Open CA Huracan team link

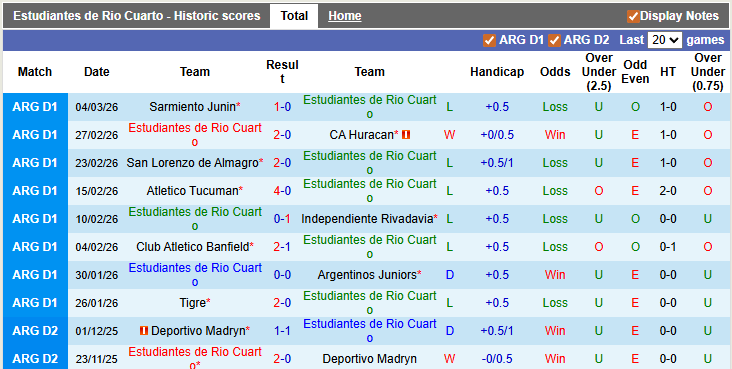click(x=362, y=135)
